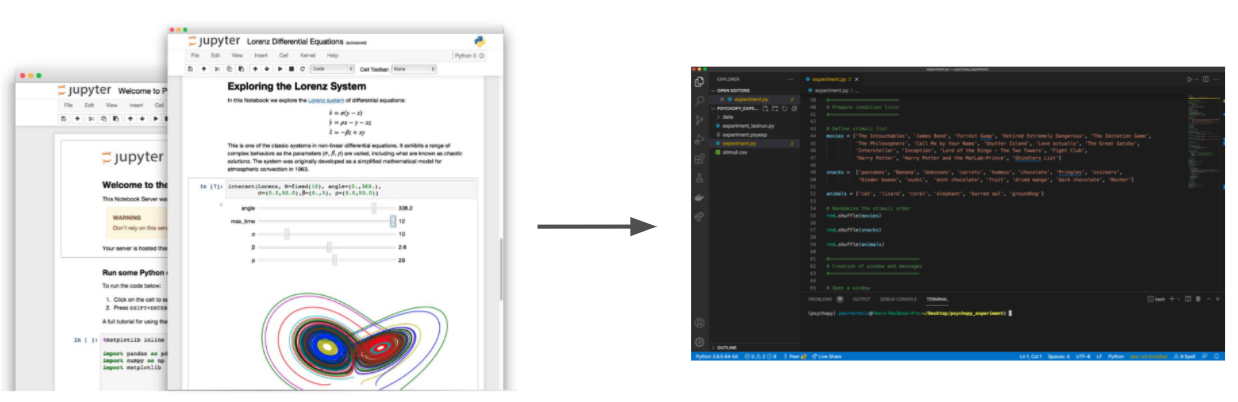Screen dimensions: 1238x402
Task: Adjust the β slider handle
Action: coord(329,247)
